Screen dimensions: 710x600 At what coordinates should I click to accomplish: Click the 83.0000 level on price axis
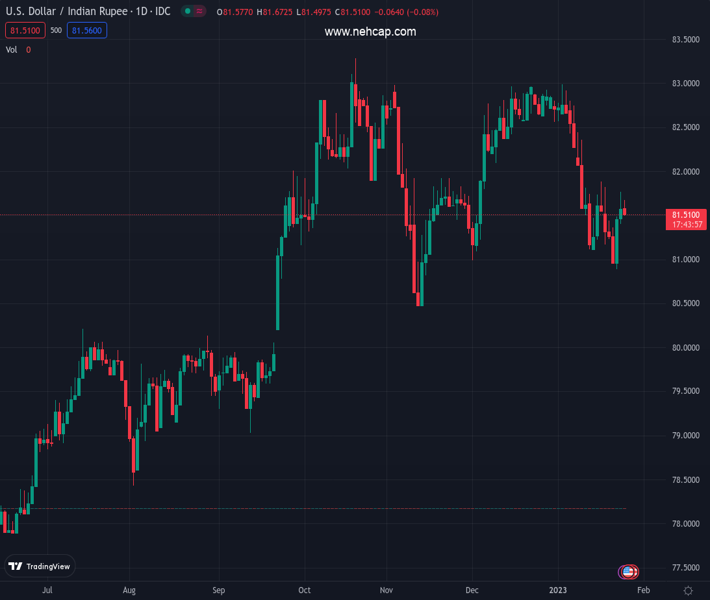[x=684, y=83]
